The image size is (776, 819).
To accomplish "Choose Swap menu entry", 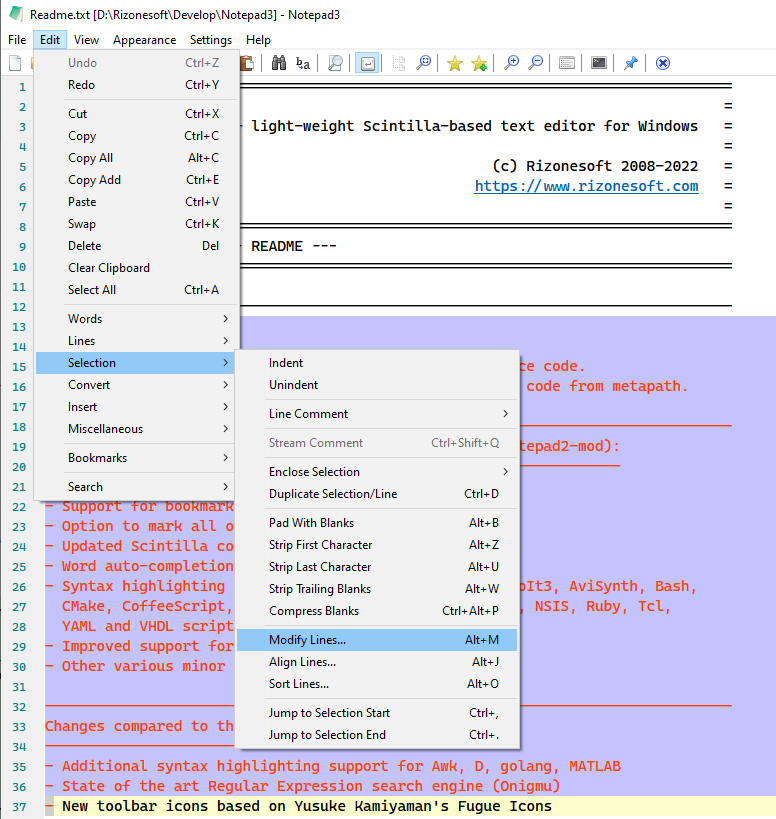I will 137,224.
